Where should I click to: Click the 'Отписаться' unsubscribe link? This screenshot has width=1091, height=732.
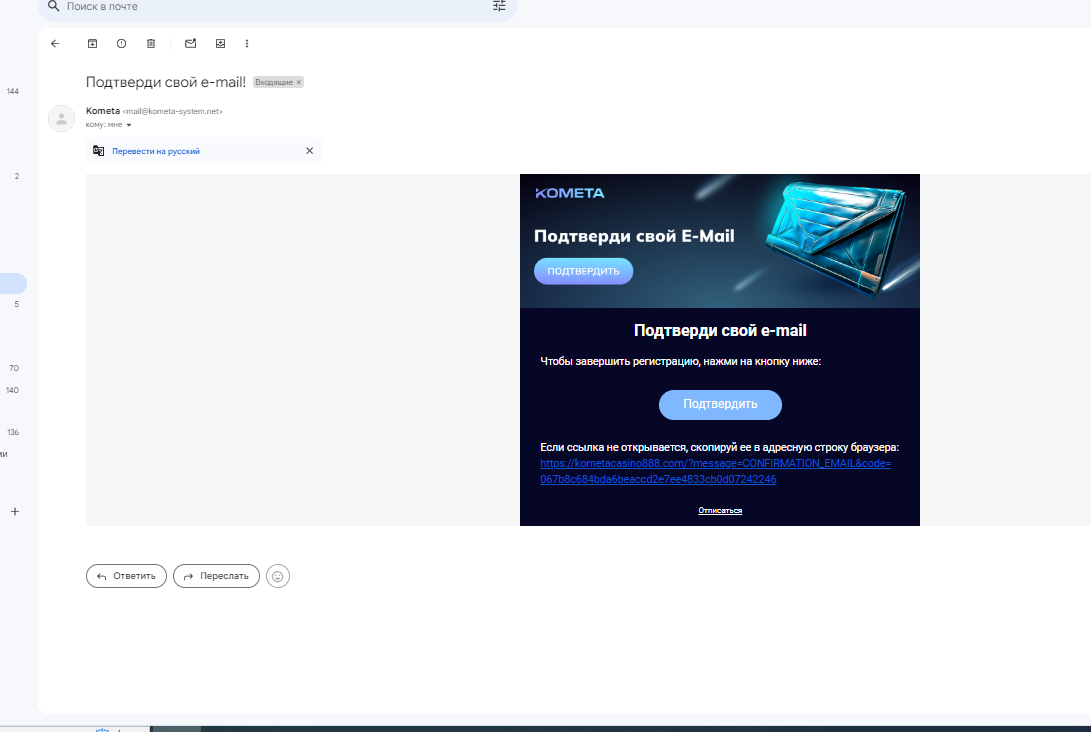click(720, 511)
